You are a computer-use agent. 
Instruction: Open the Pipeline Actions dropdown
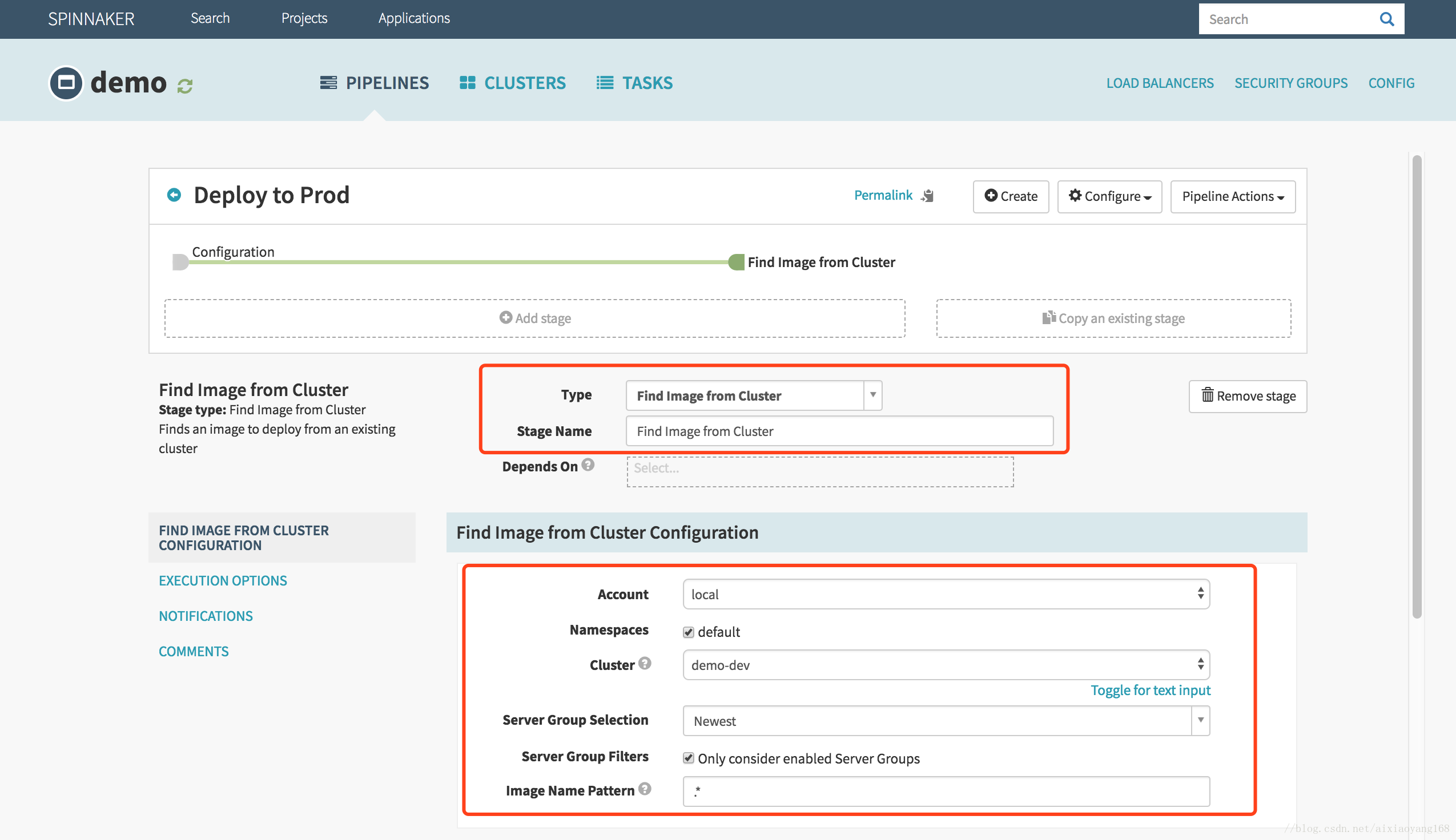(1233, 197)
